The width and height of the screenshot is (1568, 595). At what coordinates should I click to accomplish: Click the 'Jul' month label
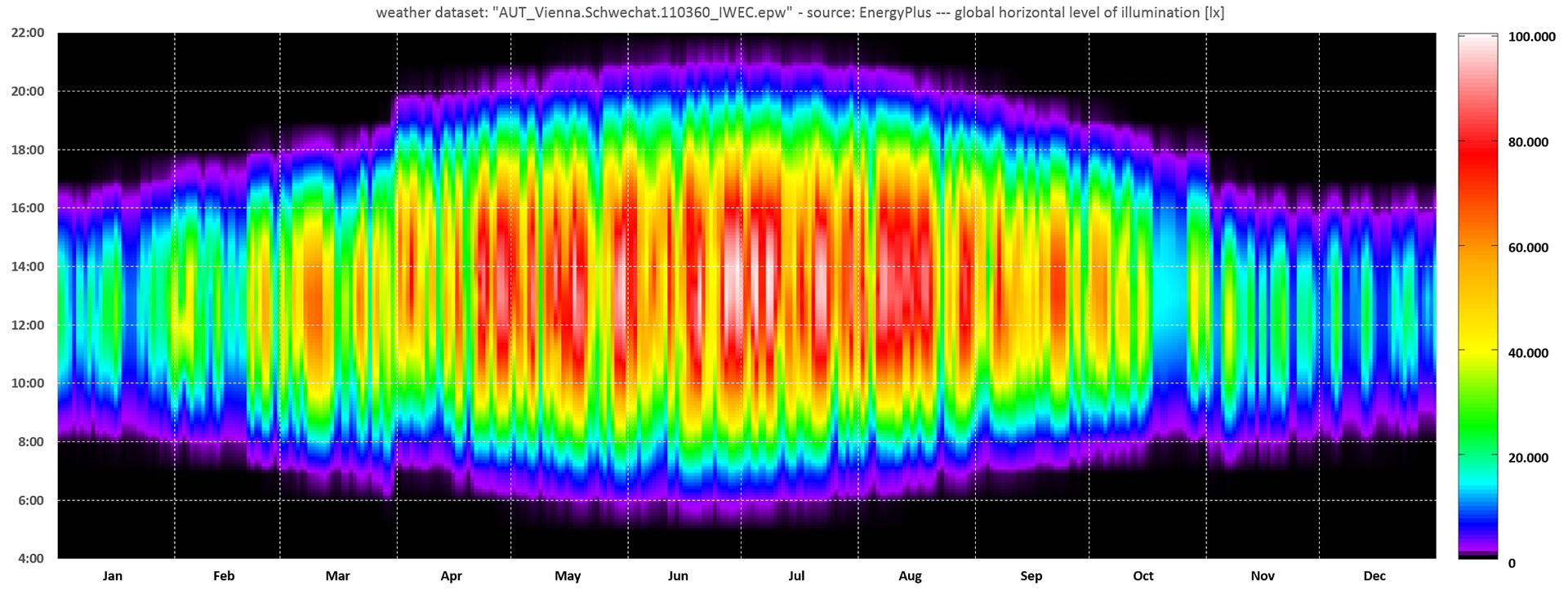(796, 576)
